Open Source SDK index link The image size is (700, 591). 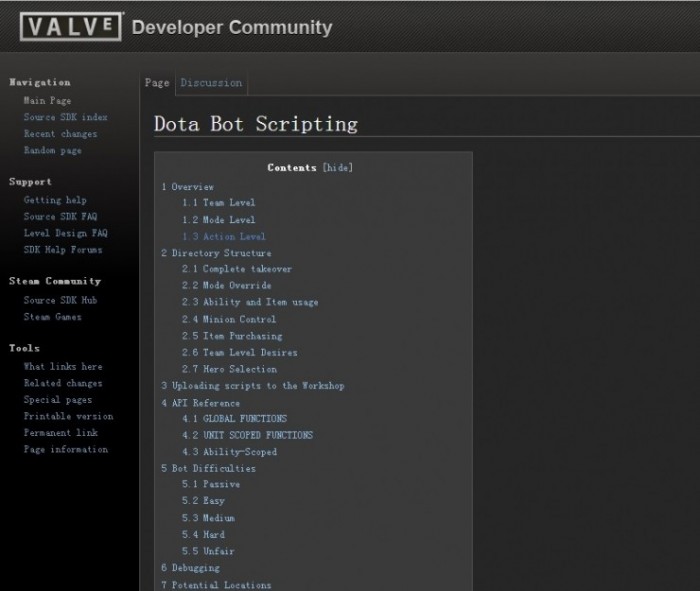coord(66,117)
